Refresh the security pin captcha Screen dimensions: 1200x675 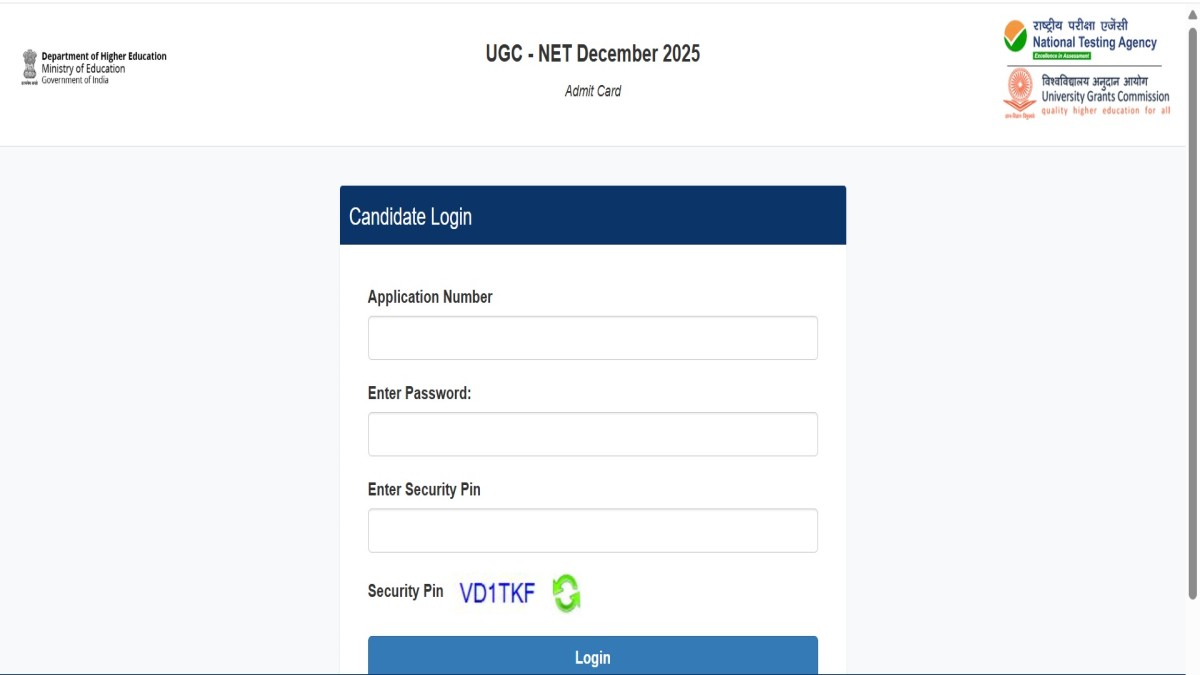click(566, 593)
